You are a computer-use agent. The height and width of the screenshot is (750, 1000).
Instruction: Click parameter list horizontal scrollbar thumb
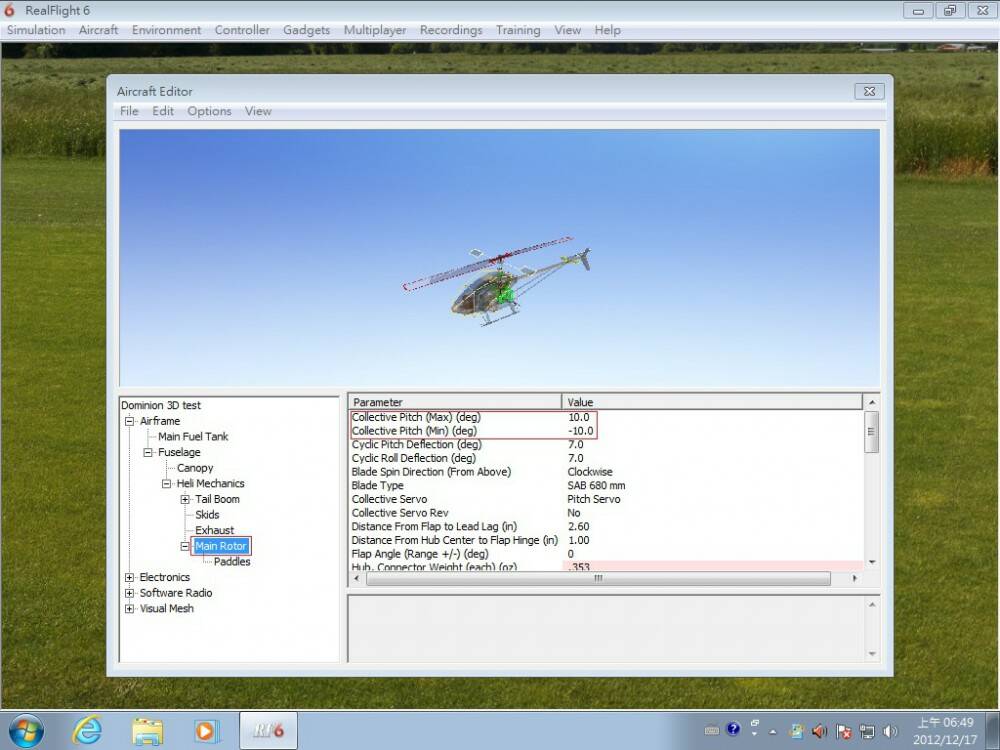point(598,578)
